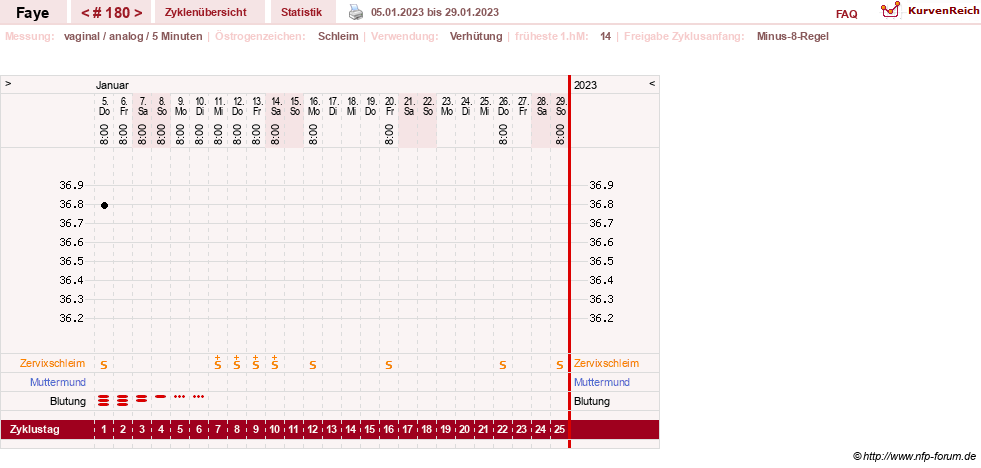The image size is (981, 468).
Task: Click the heavy bleeding marker on day 2
Action: coord(123,401)
